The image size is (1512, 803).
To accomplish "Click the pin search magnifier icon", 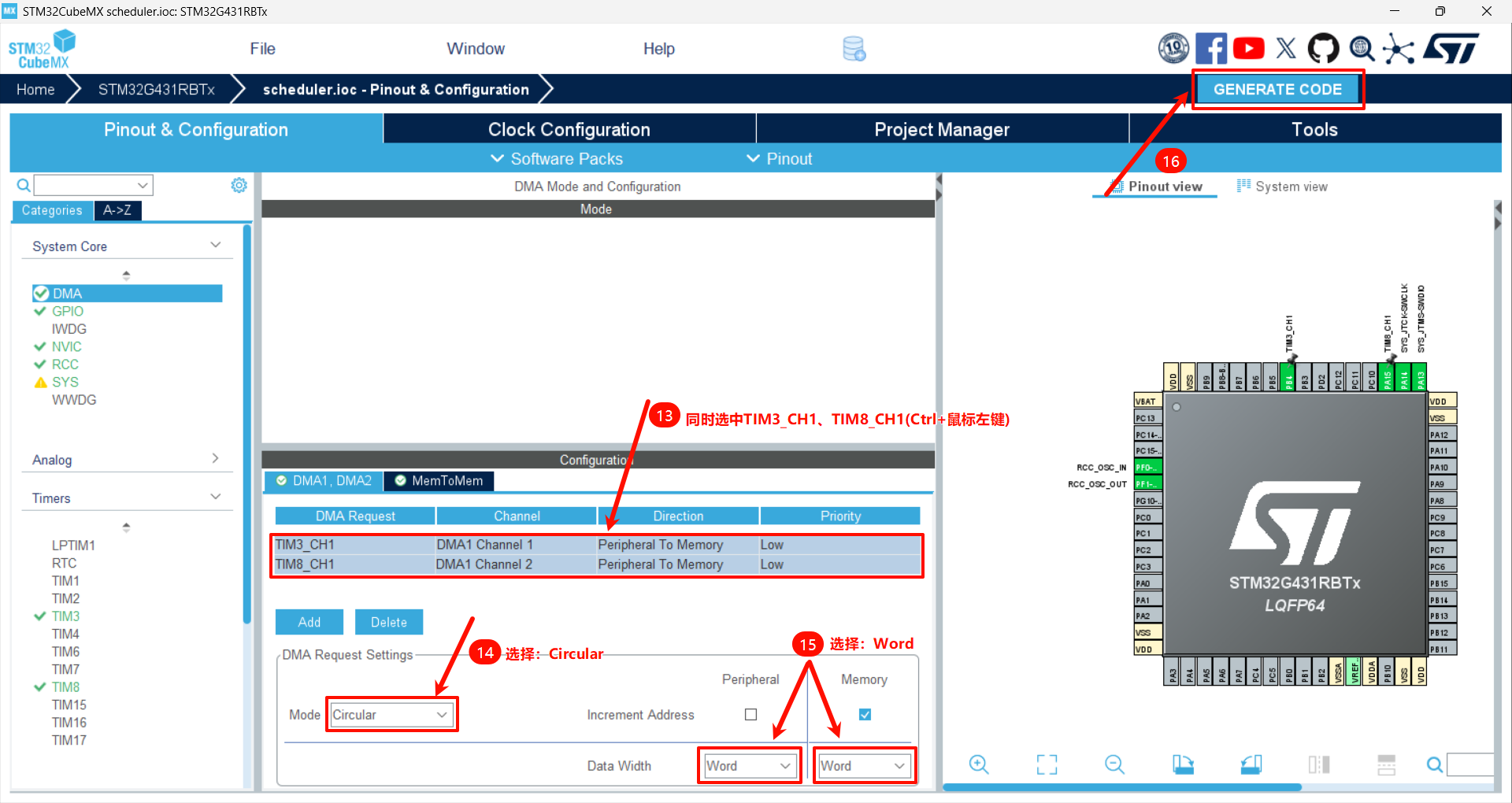I will coord(1435,764).
